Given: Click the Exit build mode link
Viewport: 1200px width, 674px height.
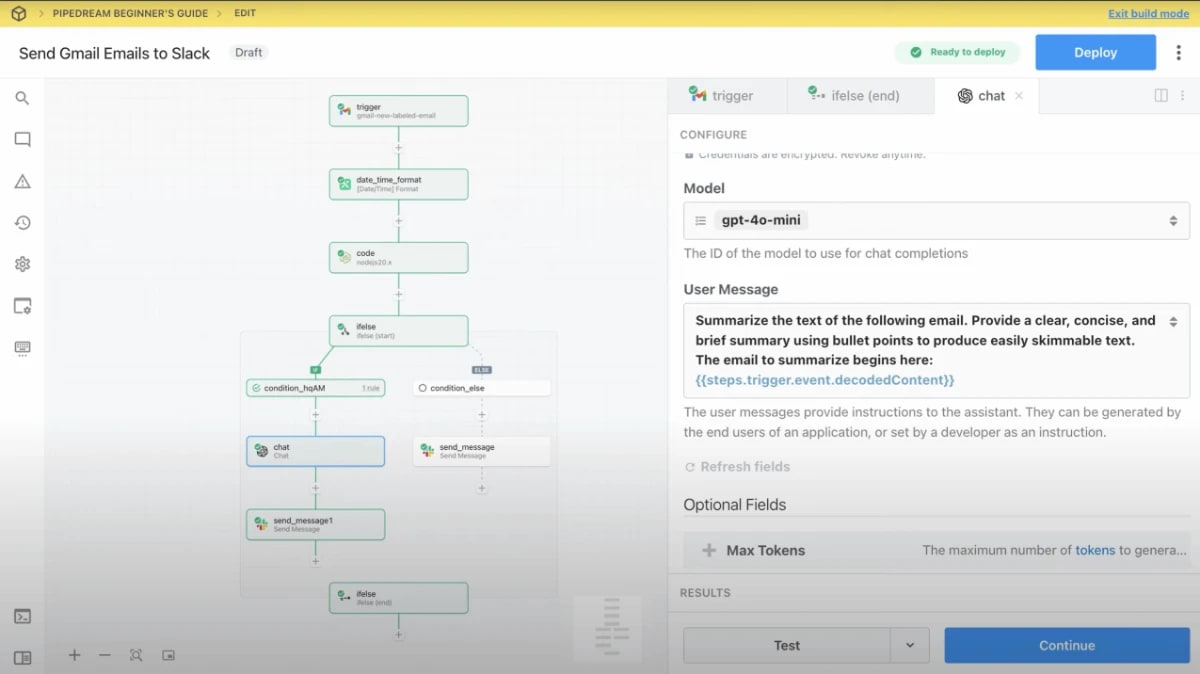Looking at the screenshot, I should 1148,13.
